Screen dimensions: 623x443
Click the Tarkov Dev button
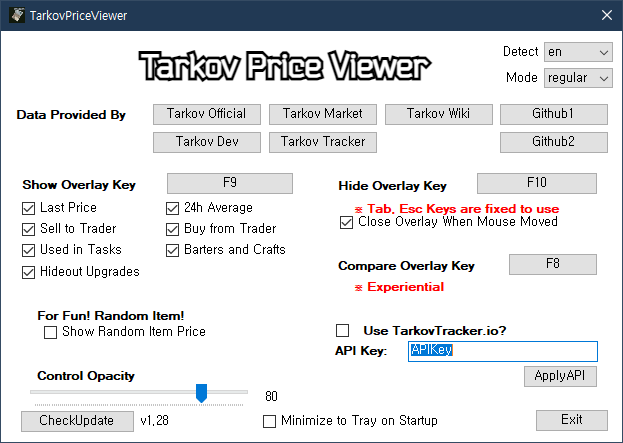(207, 142)
